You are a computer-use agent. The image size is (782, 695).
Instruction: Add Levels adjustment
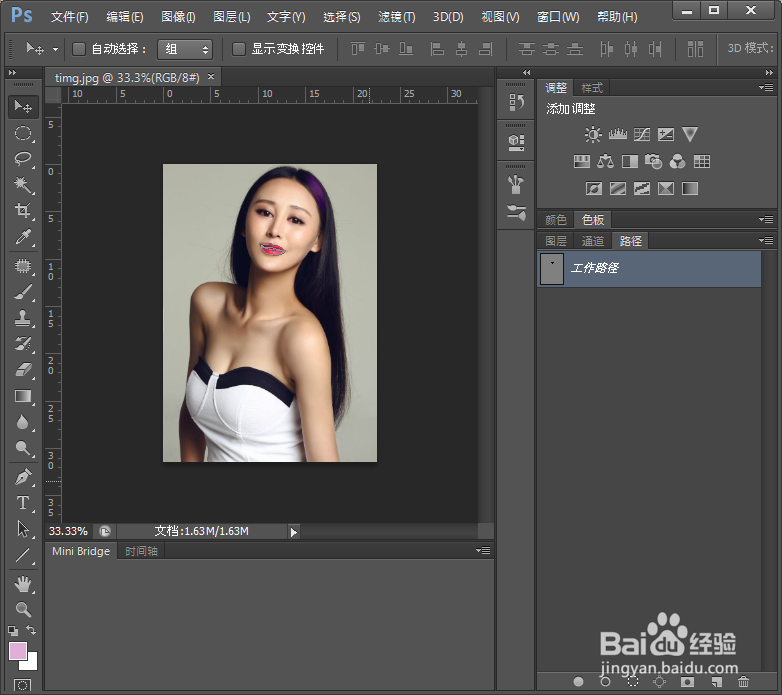pos(617,134)
